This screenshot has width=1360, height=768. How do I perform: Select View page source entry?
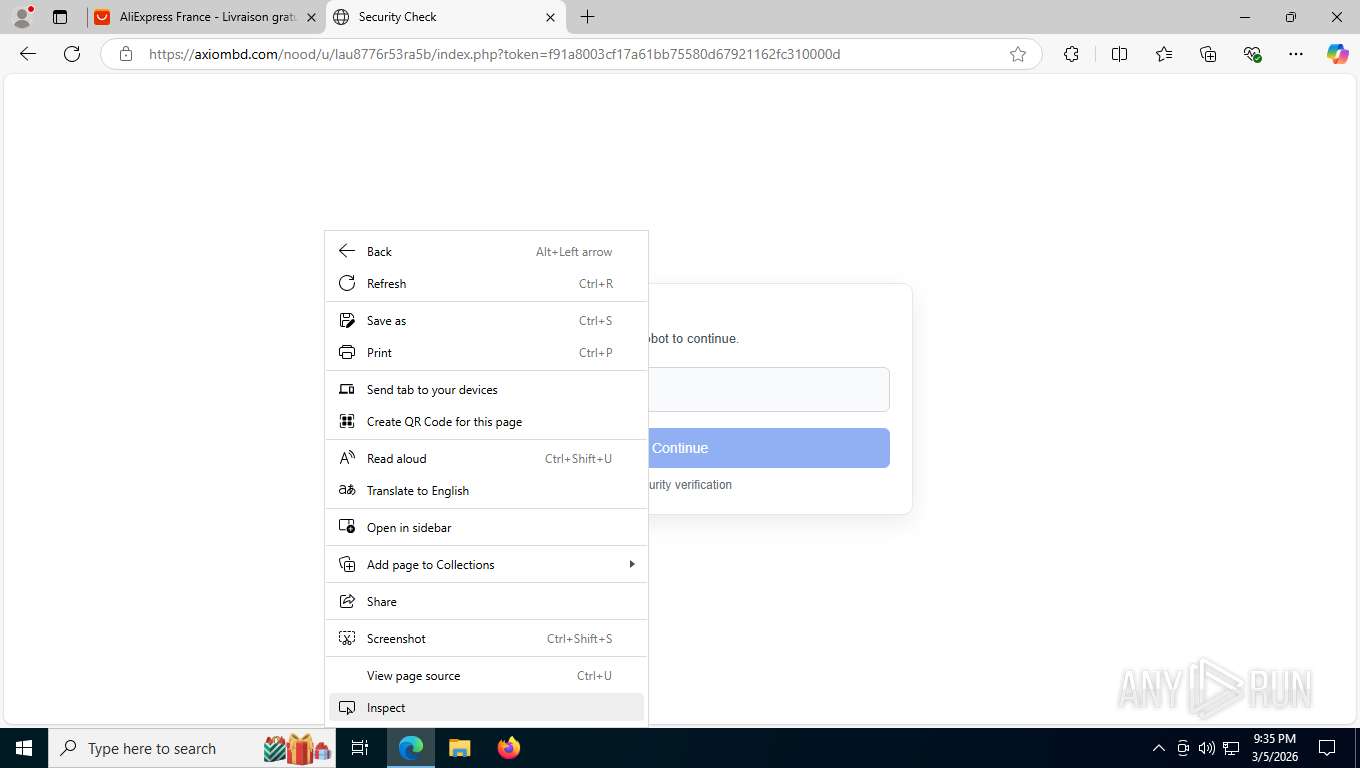(486, 676)
